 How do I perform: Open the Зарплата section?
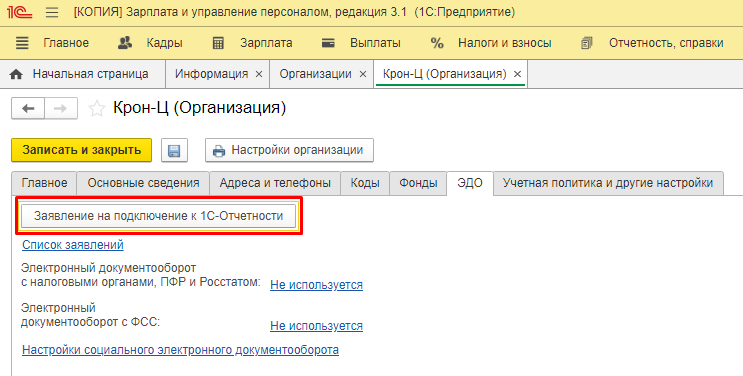coord(266,43)
